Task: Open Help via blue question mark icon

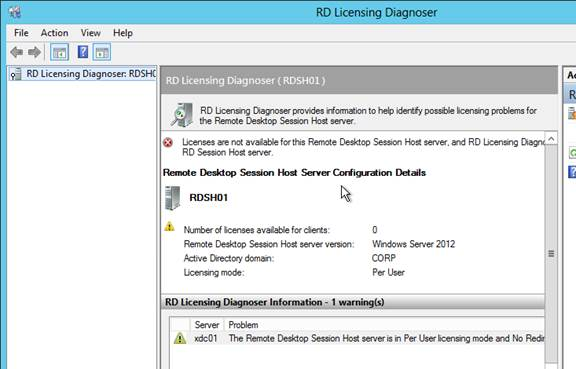Action: click(x=83, y=52)
